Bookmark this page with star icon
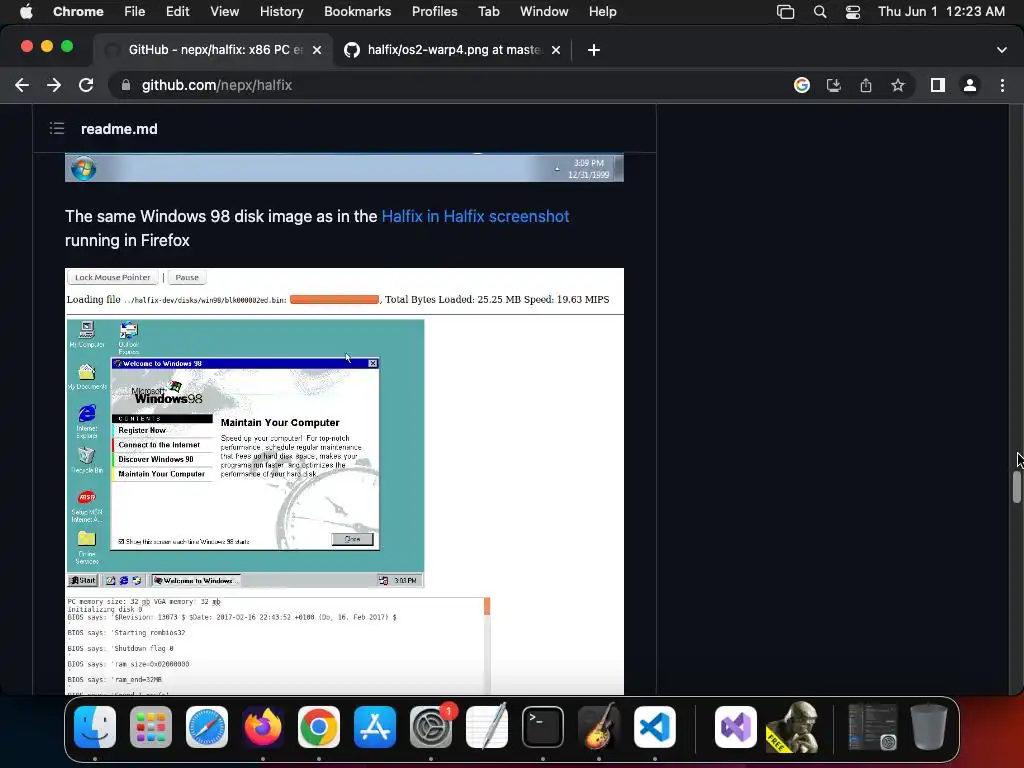Image resolution: width=1024 pixels, height=768 pixels. pos(898,86)
